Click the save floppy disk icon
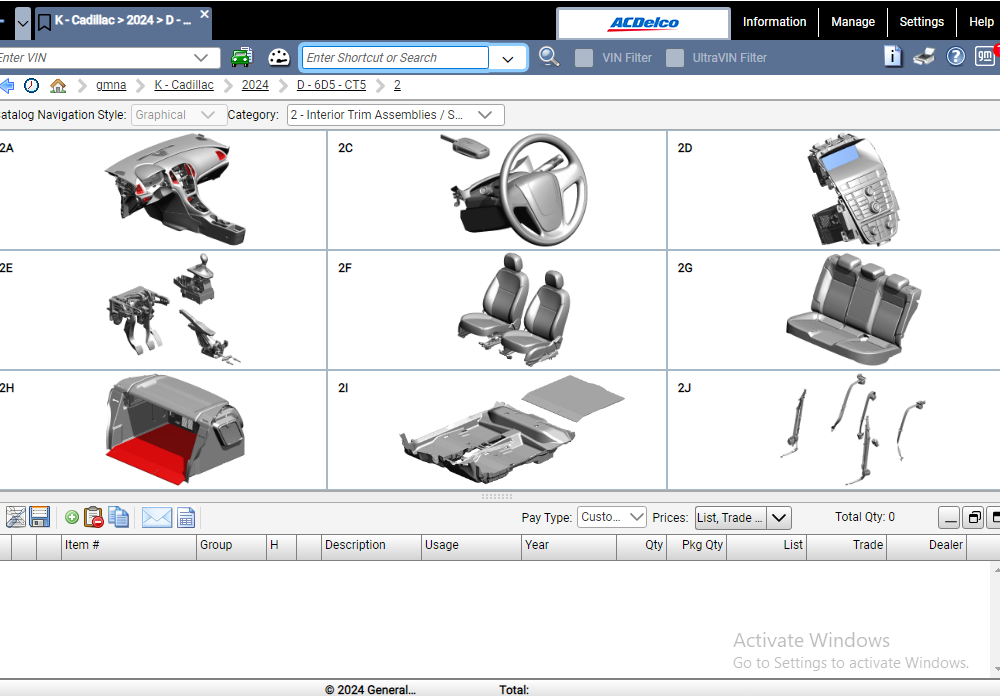 pos(40,517)
